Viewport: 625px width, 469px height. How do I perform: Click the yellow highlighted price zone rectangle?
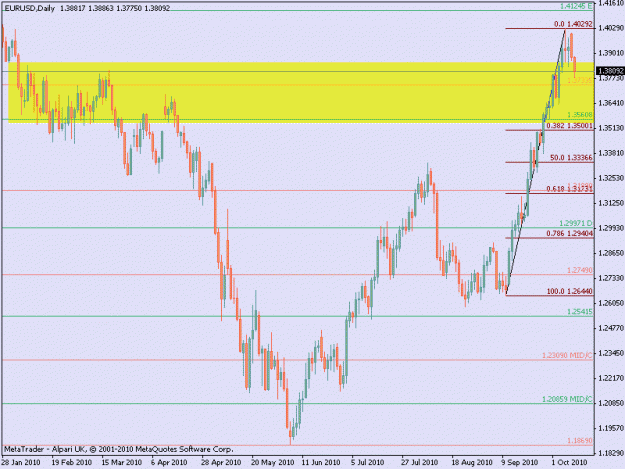(301, 90)
